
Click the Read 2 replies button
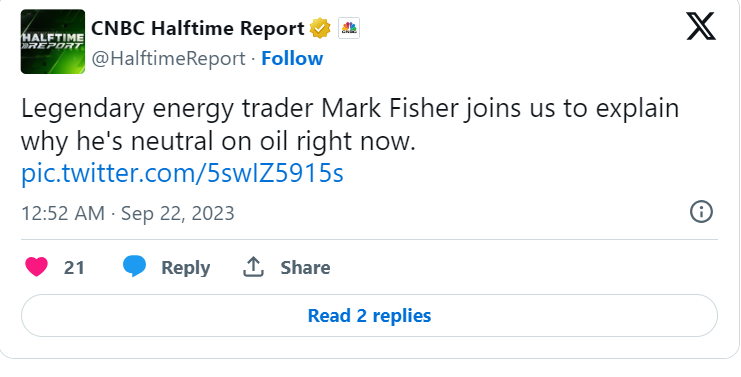click(370, 316)
